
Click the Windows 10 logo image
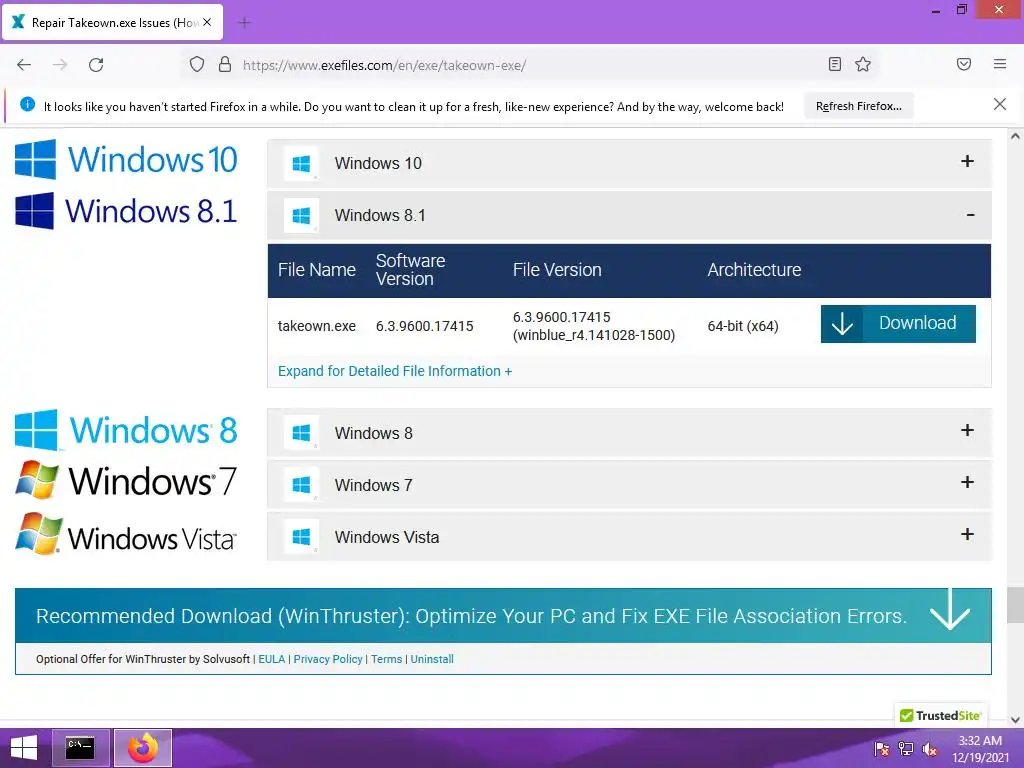tap(126, 159)
